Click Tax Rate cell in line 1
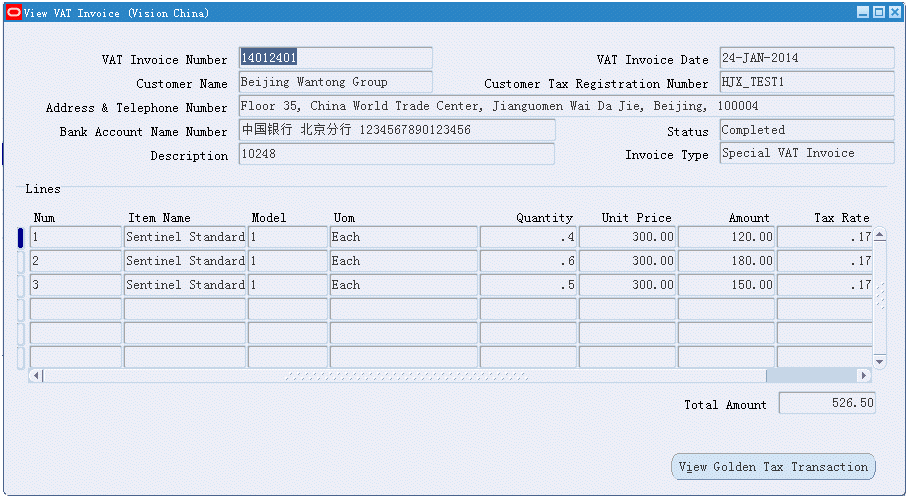The image size is (908, 498). tap(825, 237)
